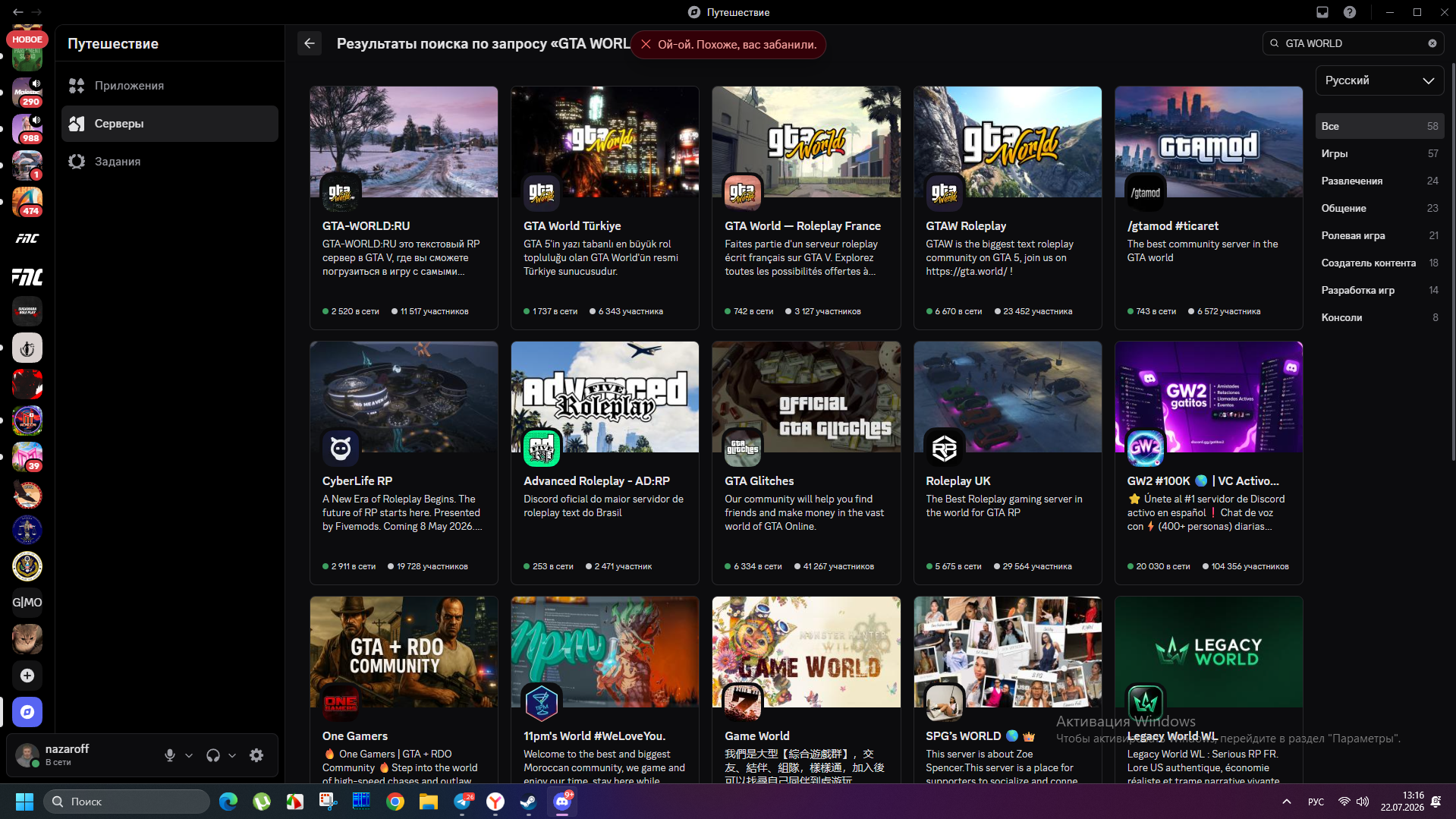
Task: Open the taskbar clock showing 13:16
Action: click(1402, 802)
